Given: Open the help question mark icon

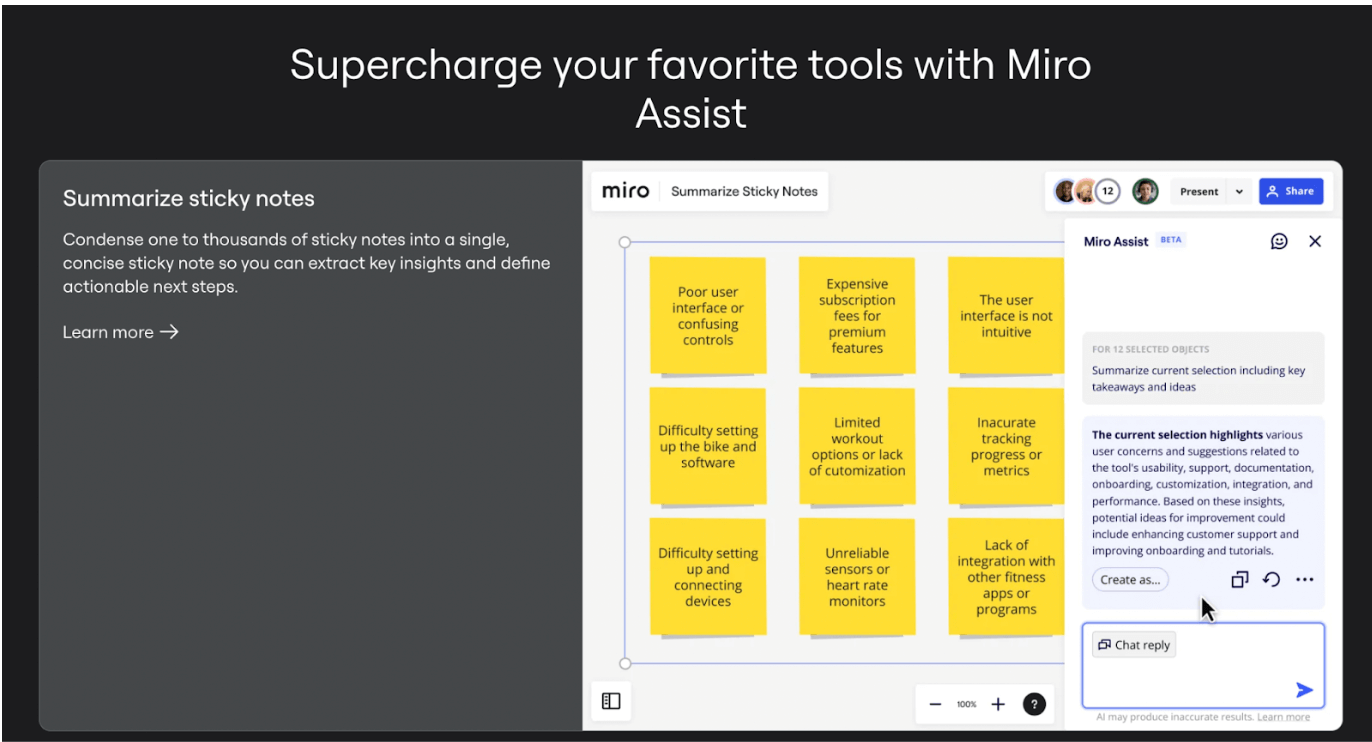Looking at the screenshot, I should tap(1034, 704).
